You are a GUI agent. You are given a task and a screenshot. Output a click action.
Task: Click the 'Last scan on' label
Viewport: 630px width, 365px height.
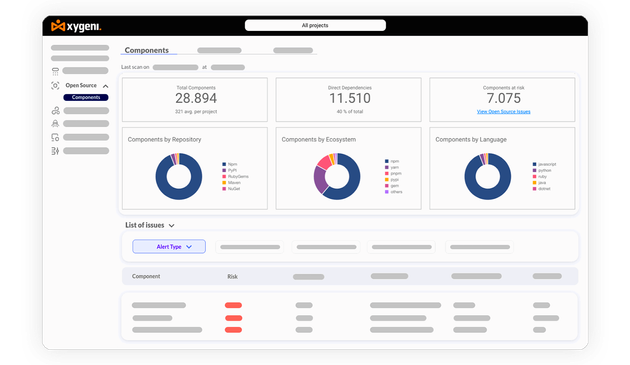pos(135,67)
